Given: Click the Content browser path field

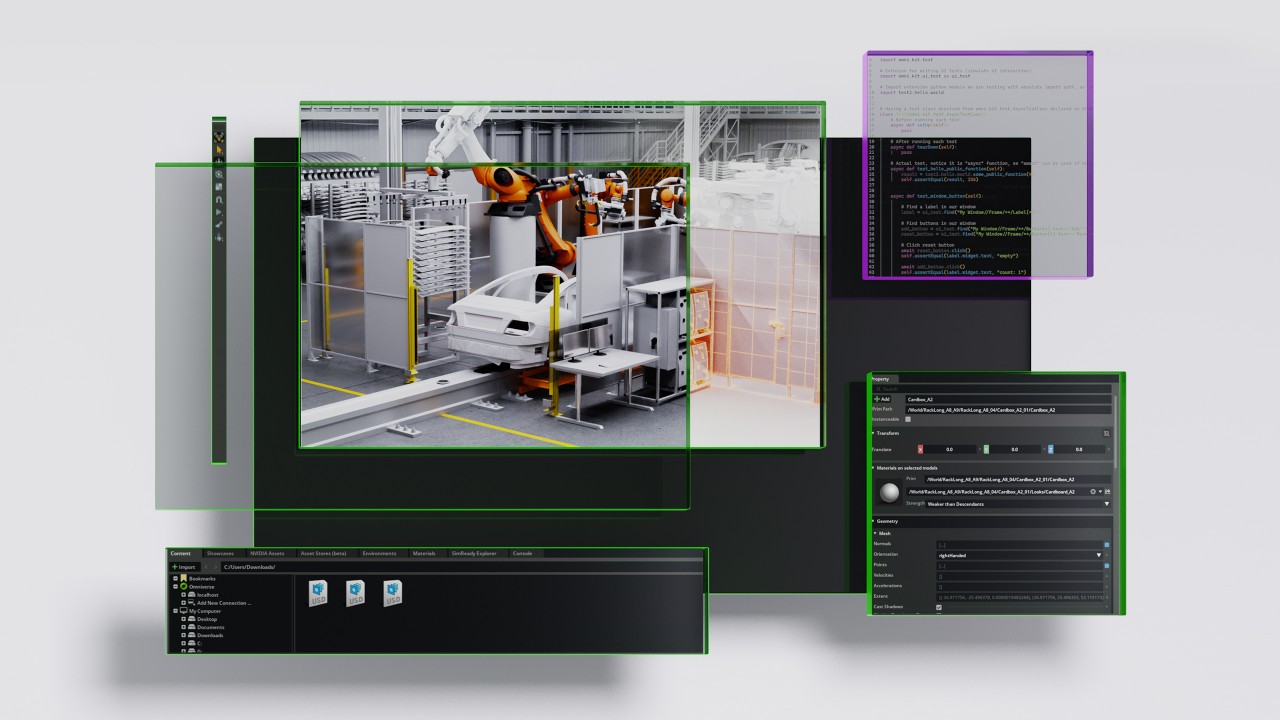Looking at the screenshot, I should tap(462, 567).
